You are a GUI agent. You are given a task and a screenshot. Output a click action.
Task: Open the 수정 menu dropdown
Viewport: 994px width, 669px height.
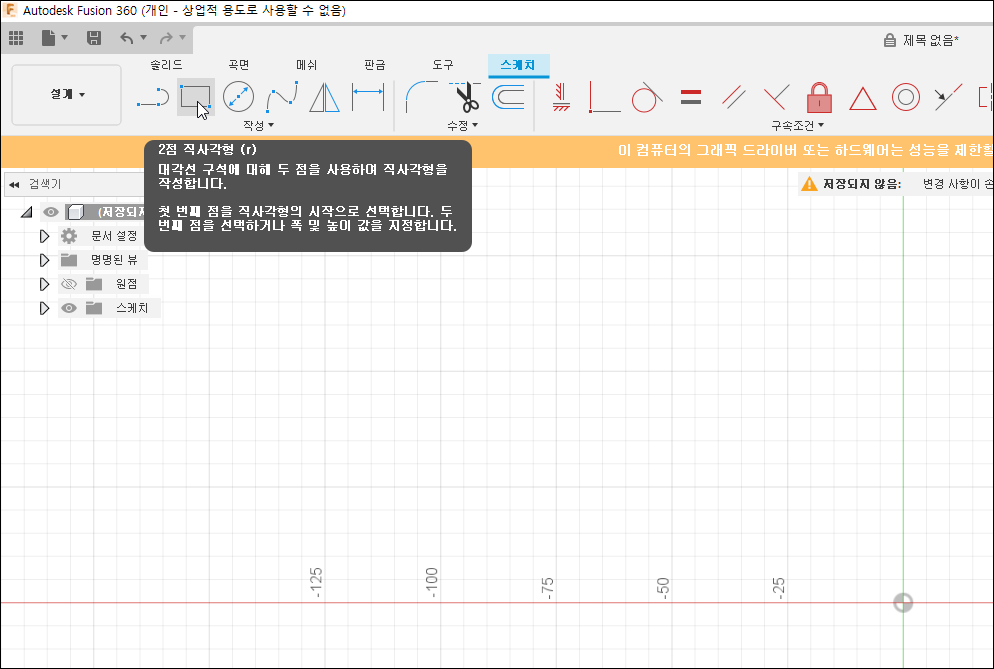(x=462, y=126)
